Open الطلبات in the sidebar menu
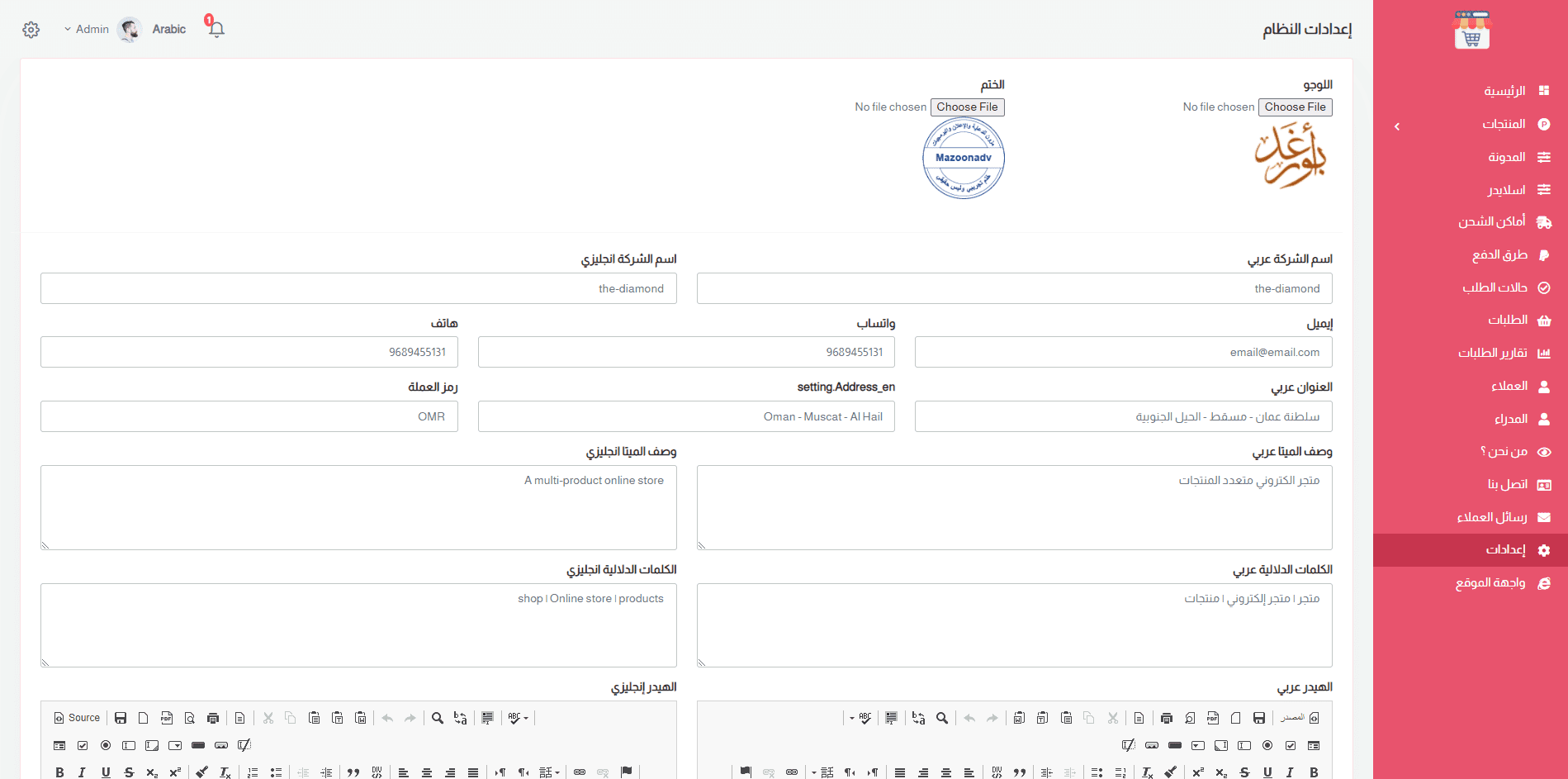1568x779 pixels. pos(1508,321)
